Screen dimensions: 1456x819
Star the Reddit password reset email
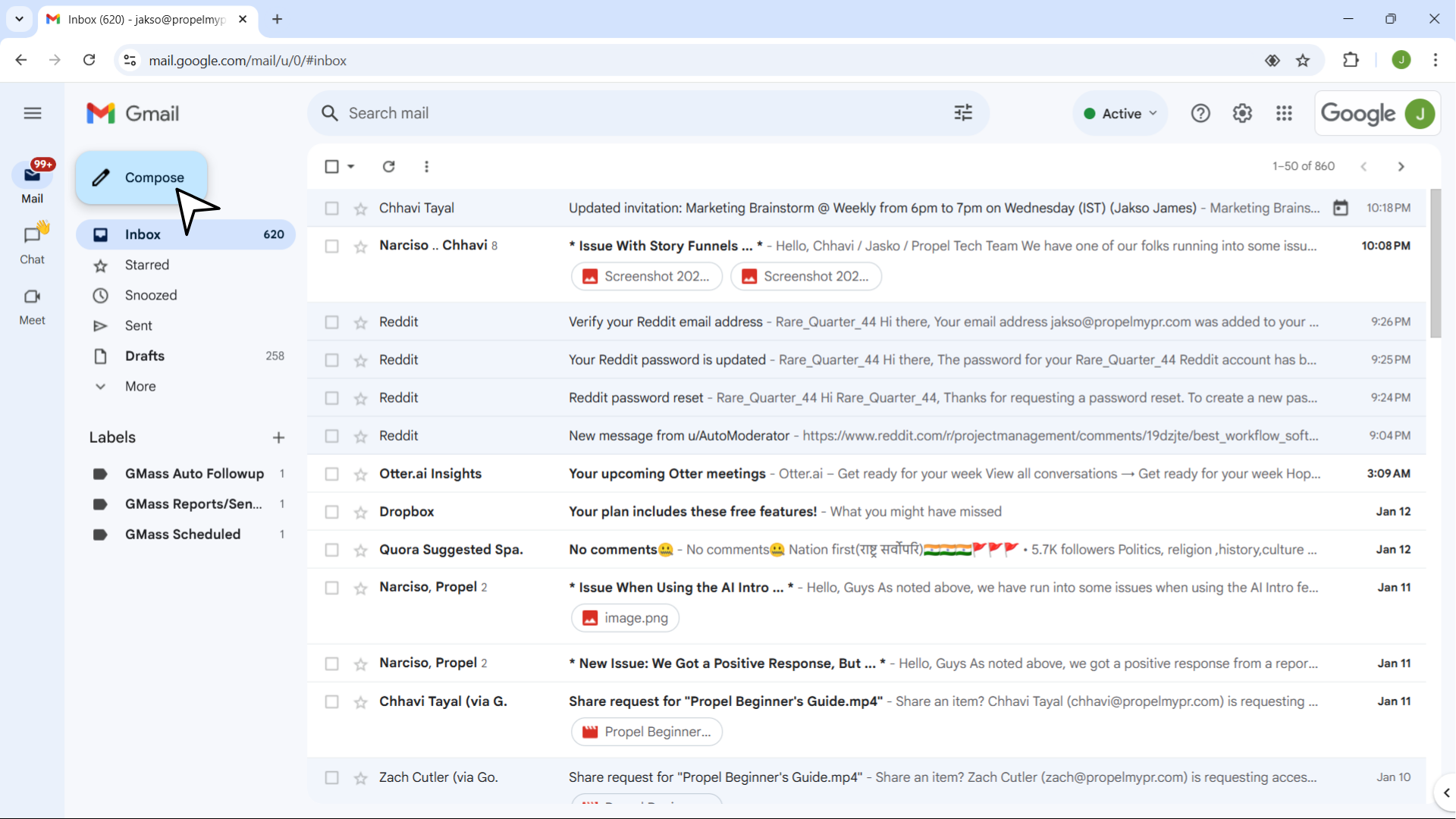(x=361, y=398)
